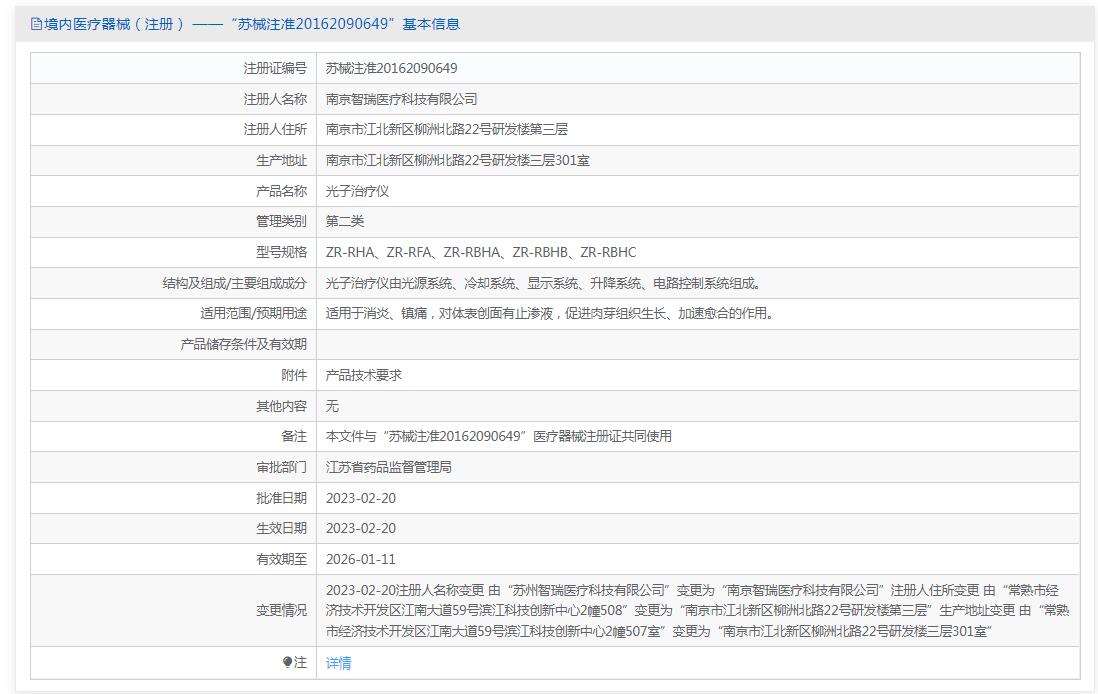1098x694 pixels.
Task: Click the 生效日期 value 2023-02-20
Action: pyautogui.click(x=361, y=529)
